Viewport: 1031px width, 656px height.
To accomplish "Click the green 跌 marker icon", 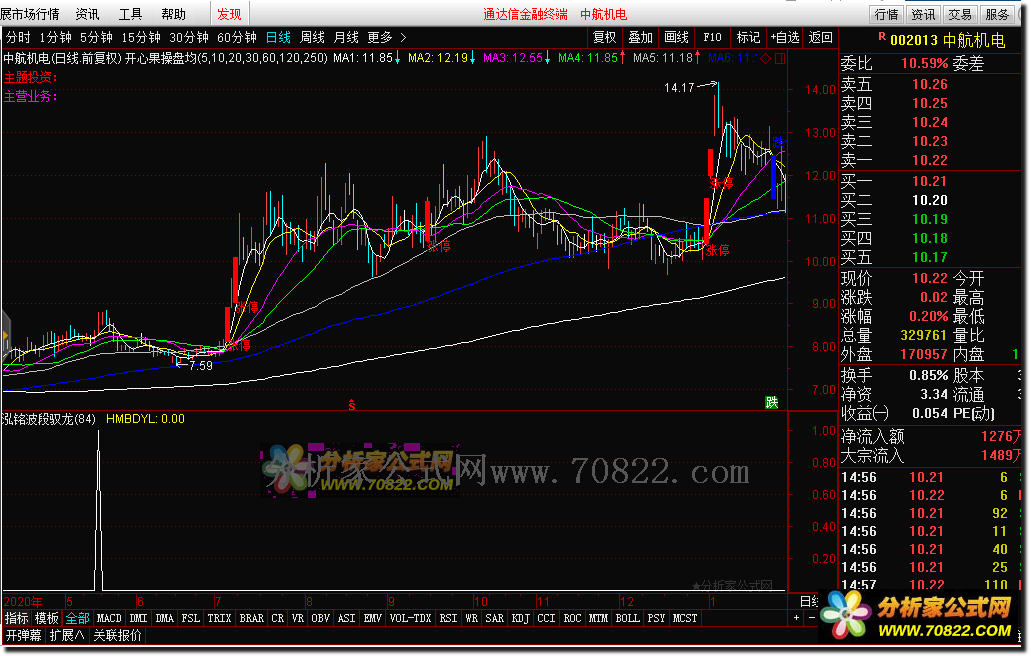I will (x=772, y=402).
